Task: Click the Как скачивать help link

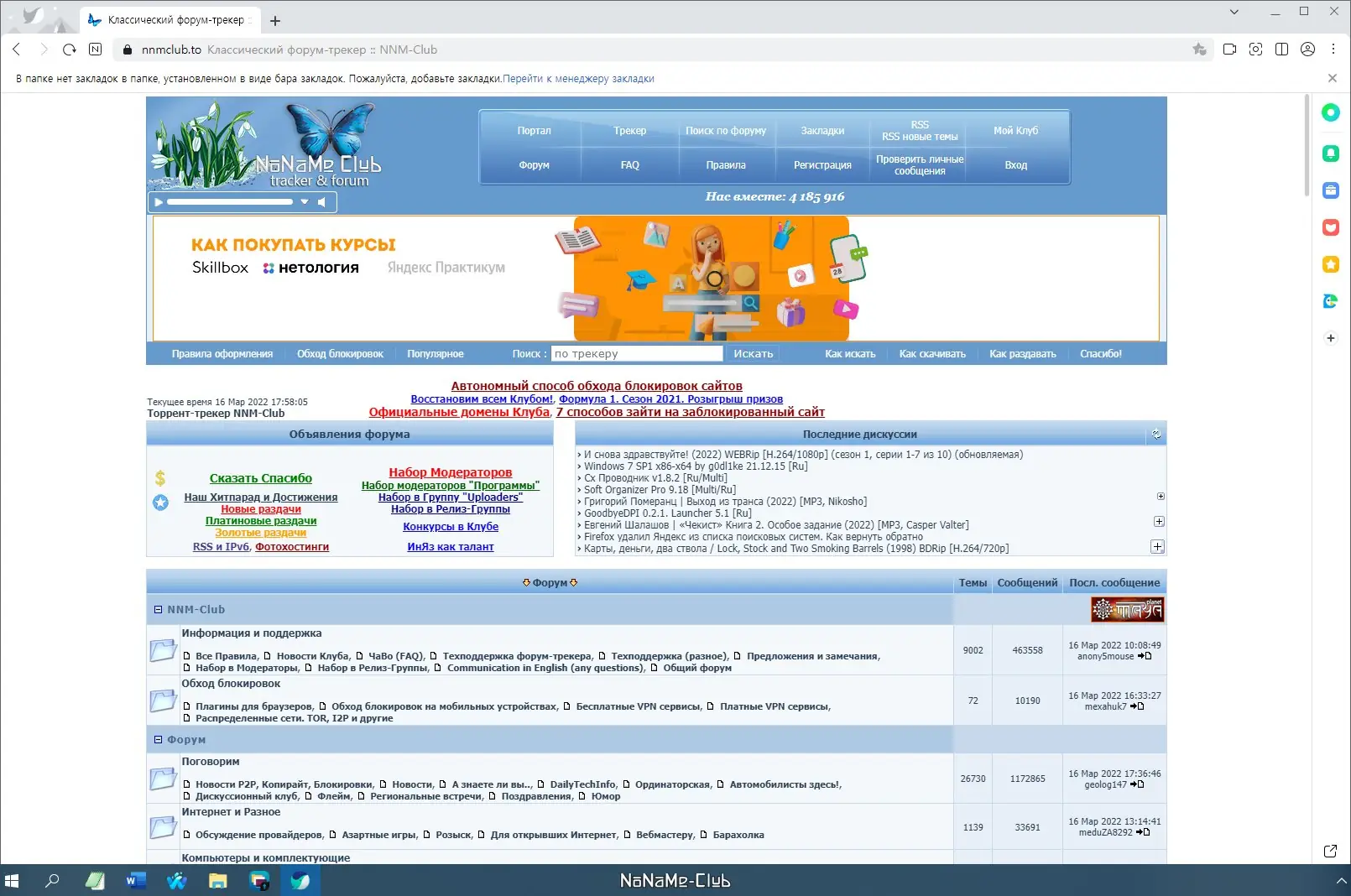Action: click(932, 354)
